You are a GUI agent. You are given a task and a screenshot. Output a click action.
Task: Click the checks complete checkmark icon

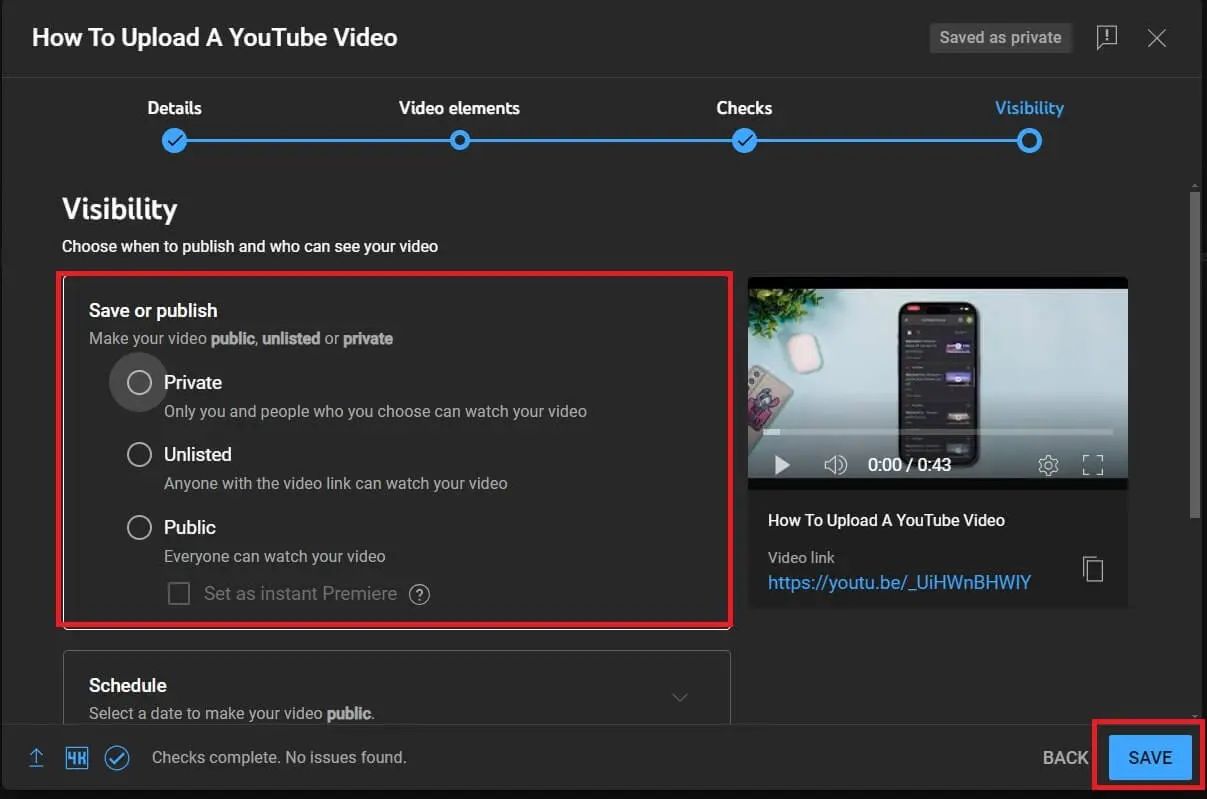pyautogui.click(x=117, y=757)
